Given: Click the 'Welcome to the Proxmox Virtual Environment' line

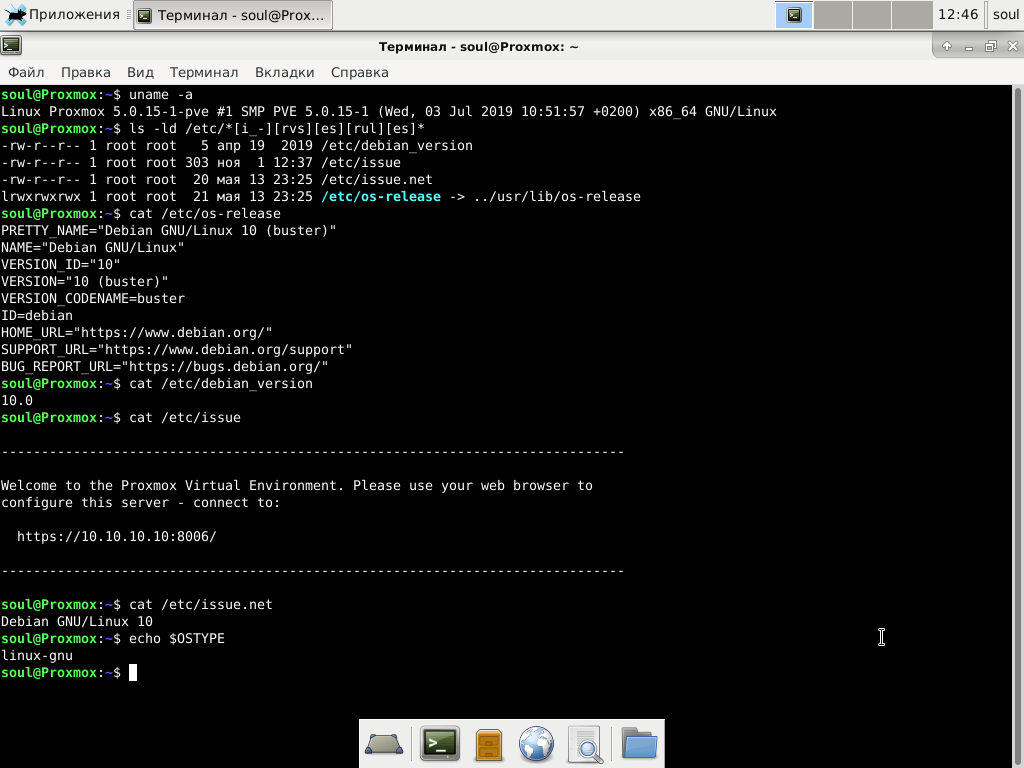Looking at the screenshot, I should (x=296, y=486).
